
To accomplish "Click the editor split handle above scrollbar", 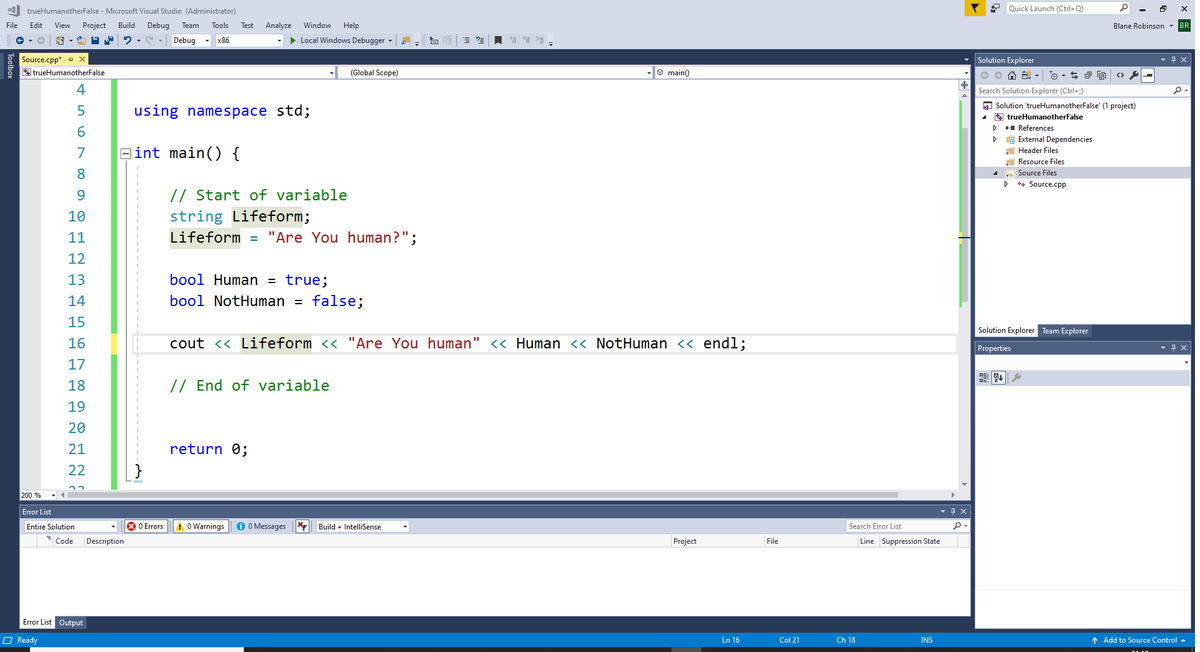I will click(964, 85).
